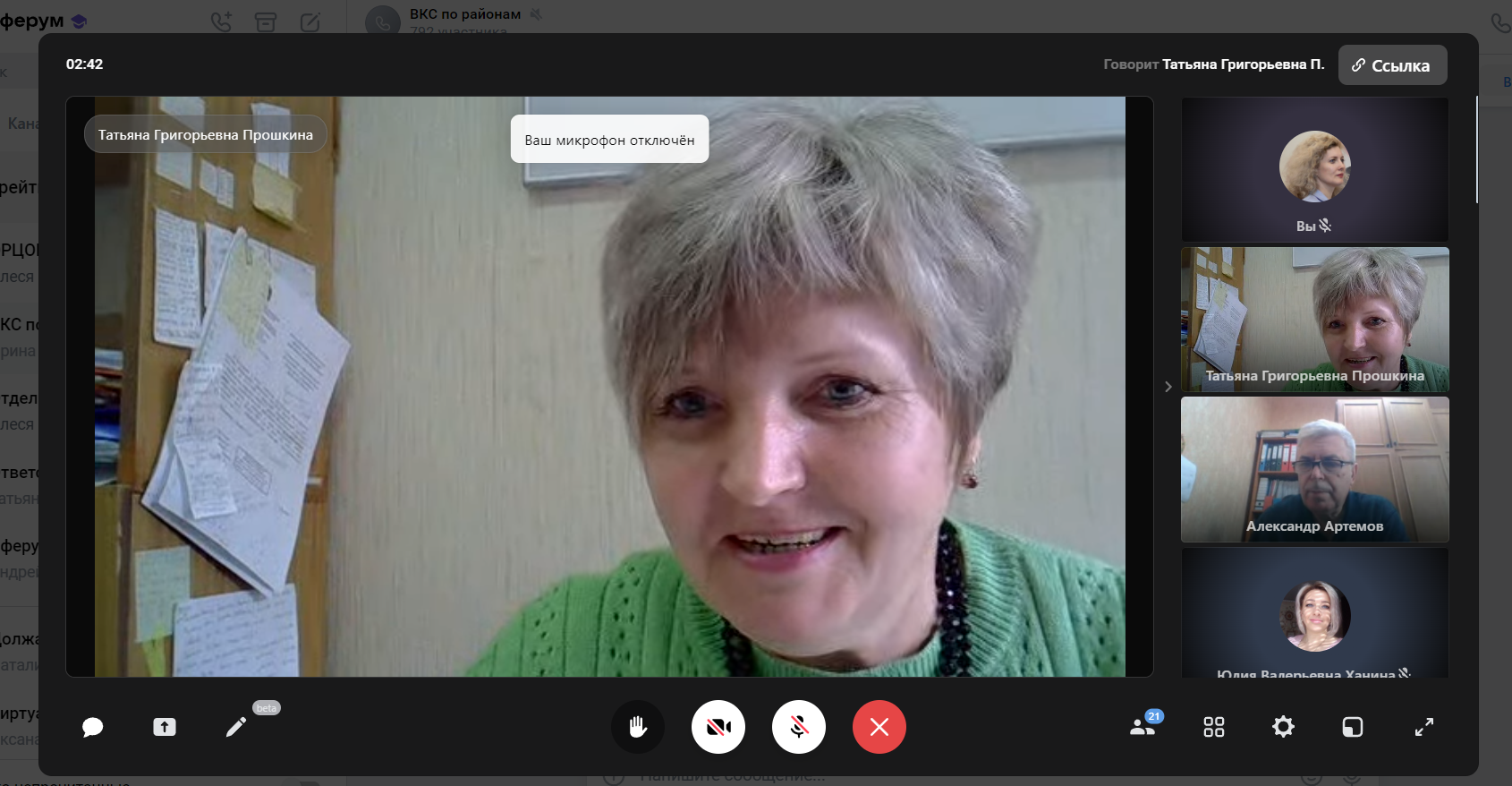Select Татьяна Григорьевна Прошкина video thumbnail
1512x786 pixels.
pos(1314,320)
